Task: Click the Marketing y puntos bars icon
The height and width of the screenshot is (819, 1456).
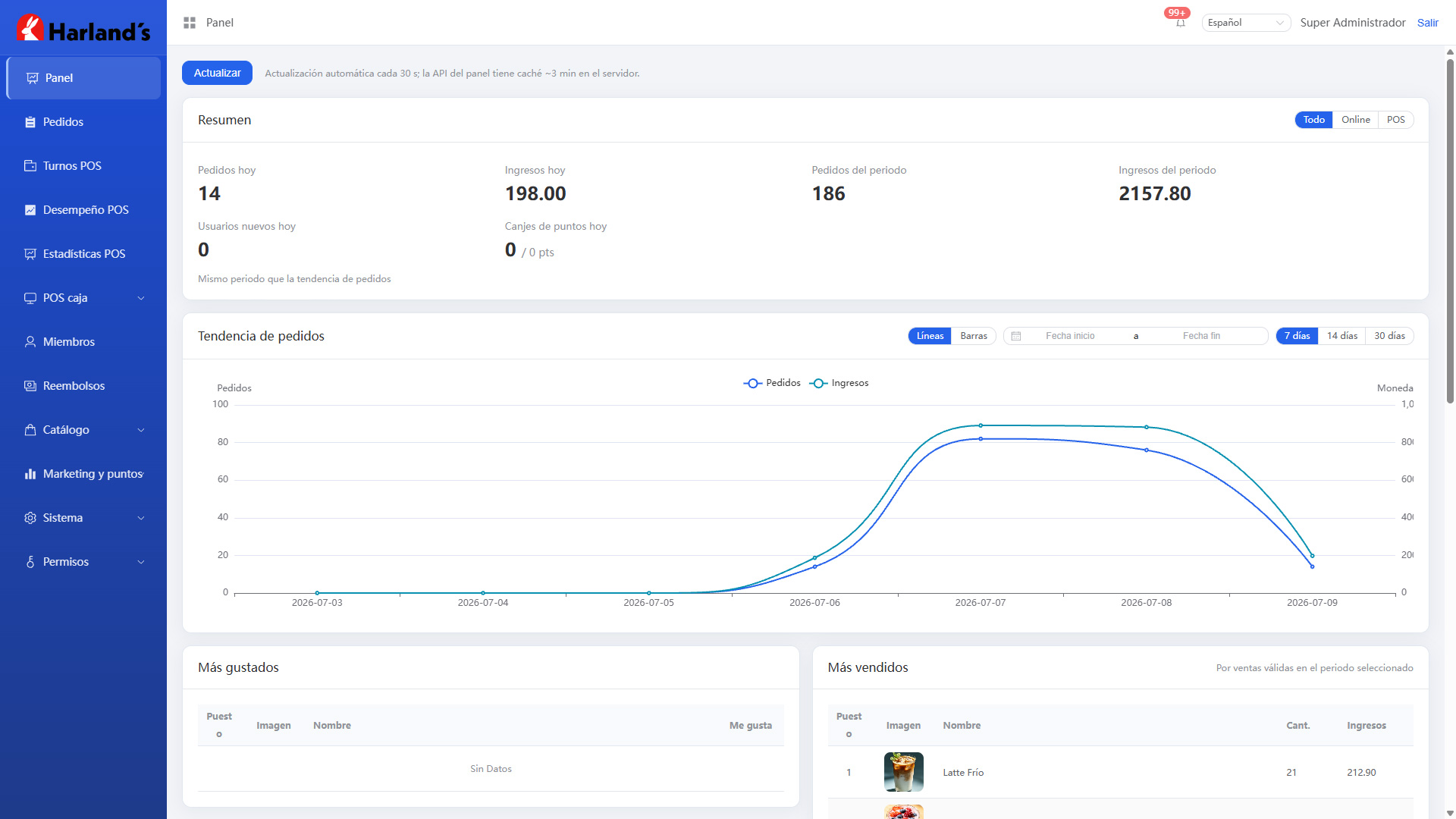Action: pos(30,474)
